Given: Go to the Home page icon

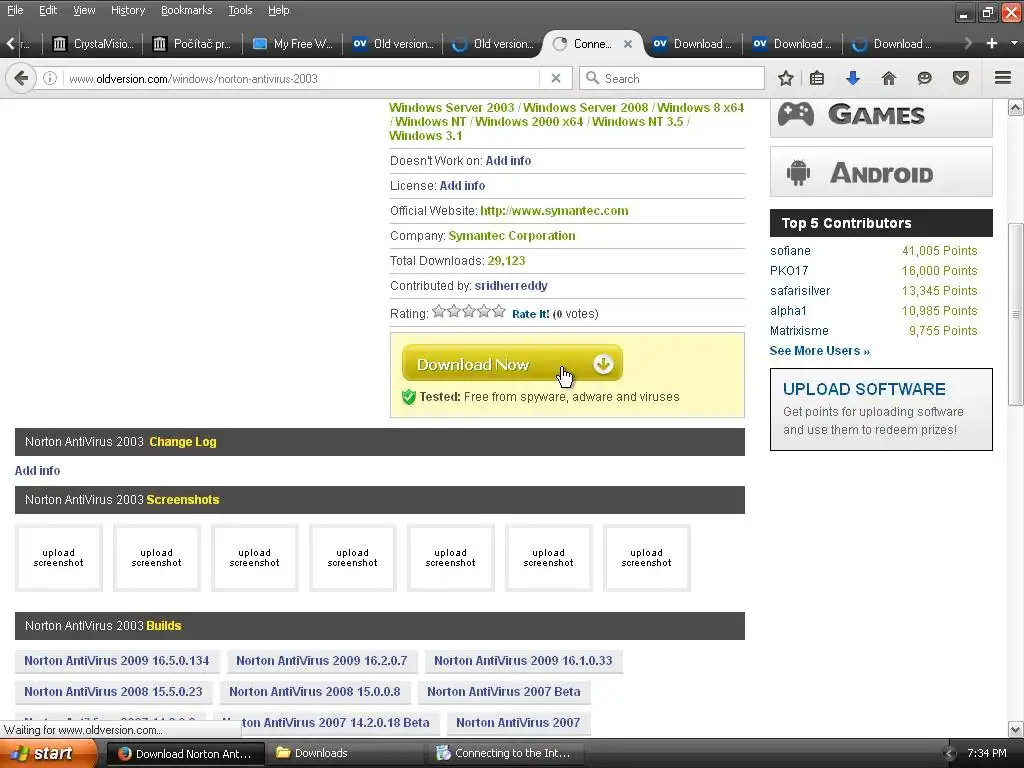Looking at the screenshot, I should pos(889,78).
